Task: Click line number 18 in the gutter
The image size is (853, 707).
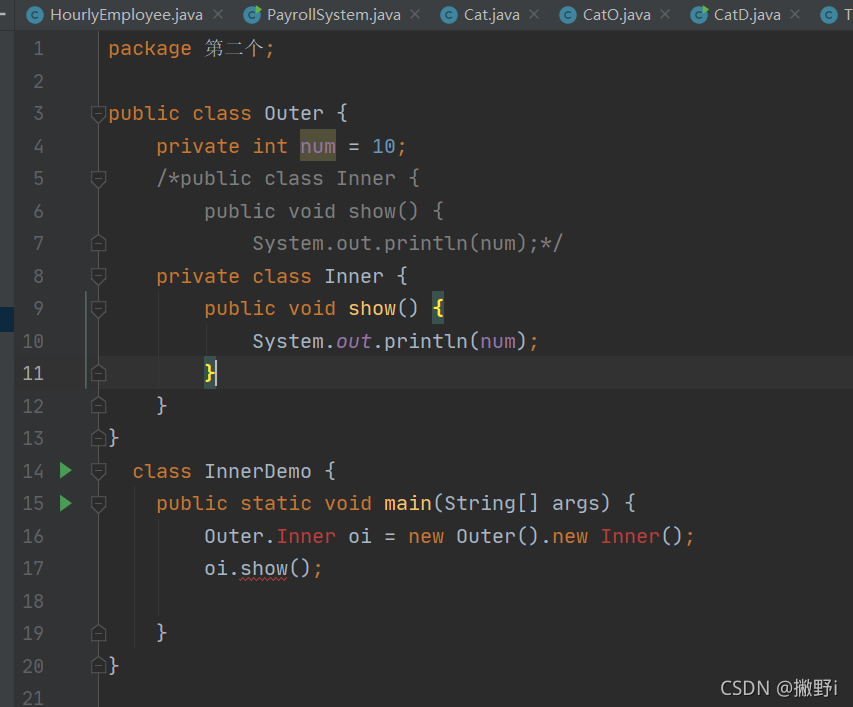Action: click(x=33, y=601)
